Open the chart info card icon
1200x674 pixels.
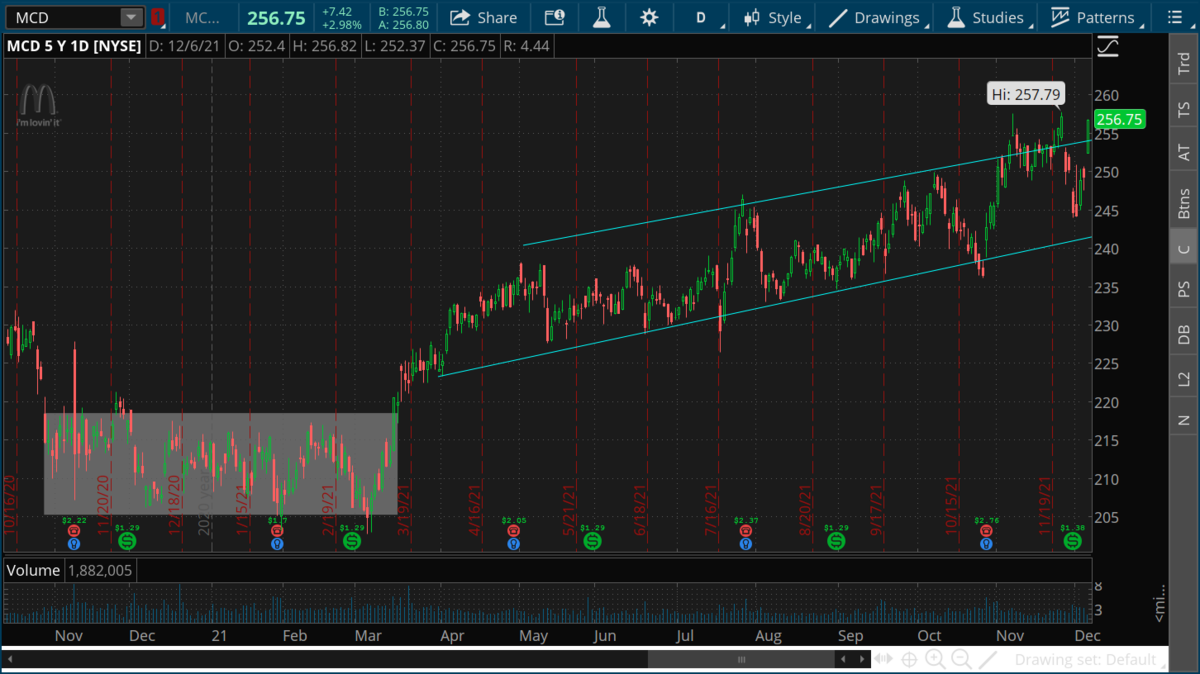[554, 17]
